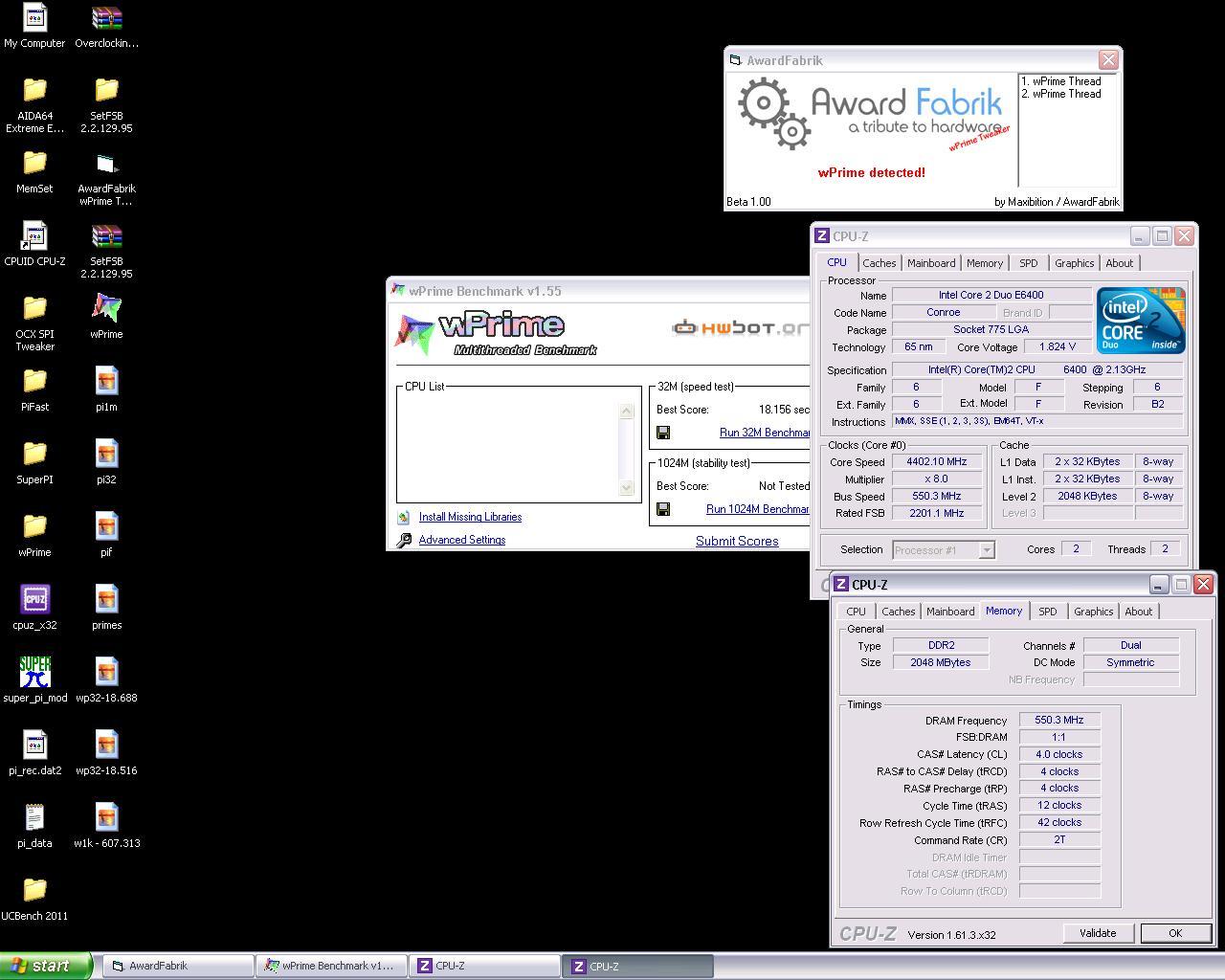
Task: Open About tab in lower CPU-Z window
Action: click(x=1138, y=612)
